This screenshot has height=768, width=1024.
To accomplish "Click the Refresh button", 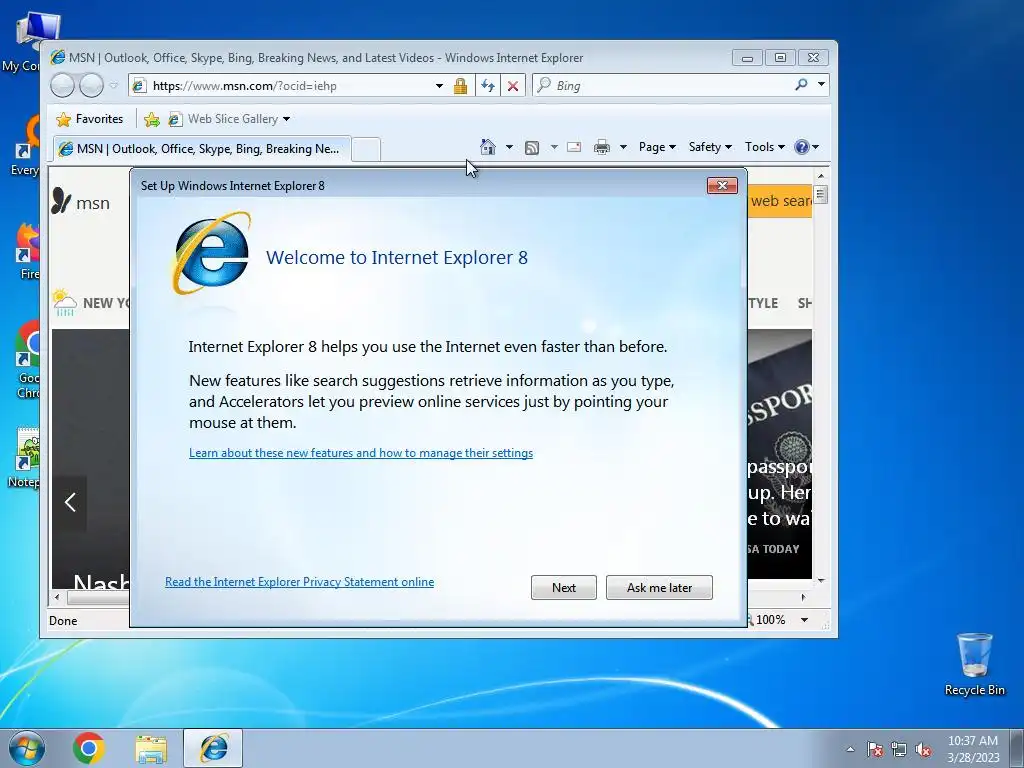I will (488, 86).
